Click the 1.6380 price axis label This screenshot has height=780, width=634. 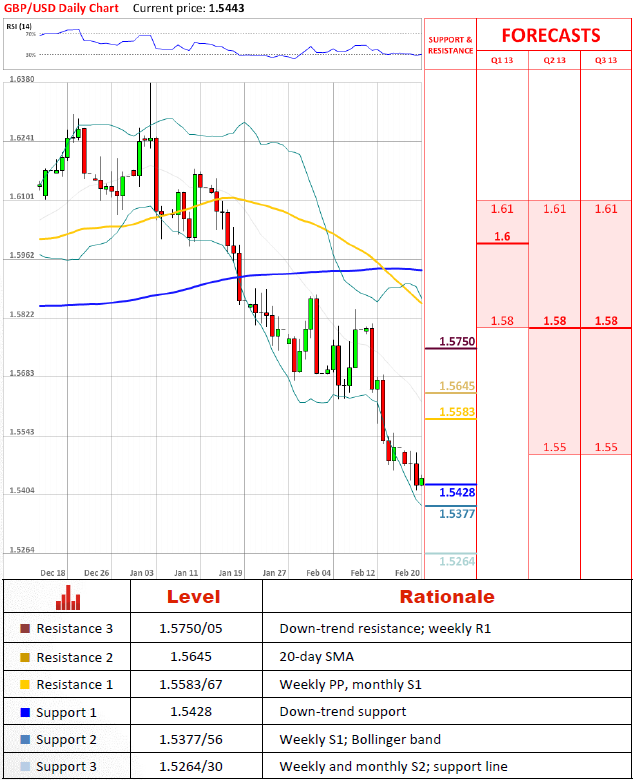click(22, 79)
